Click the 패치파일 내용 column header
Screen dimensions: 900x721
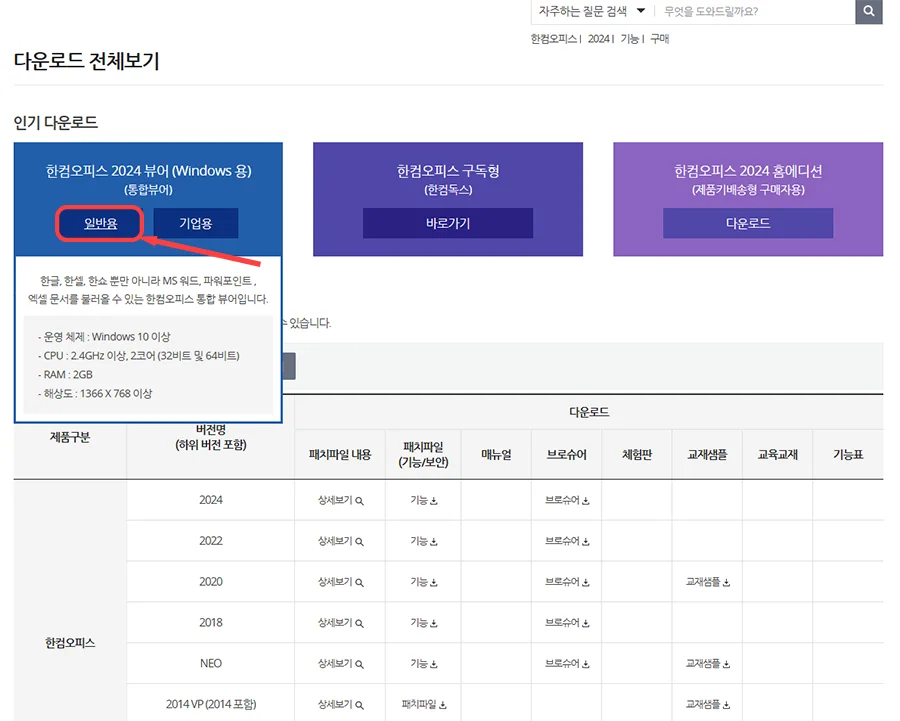340,454
